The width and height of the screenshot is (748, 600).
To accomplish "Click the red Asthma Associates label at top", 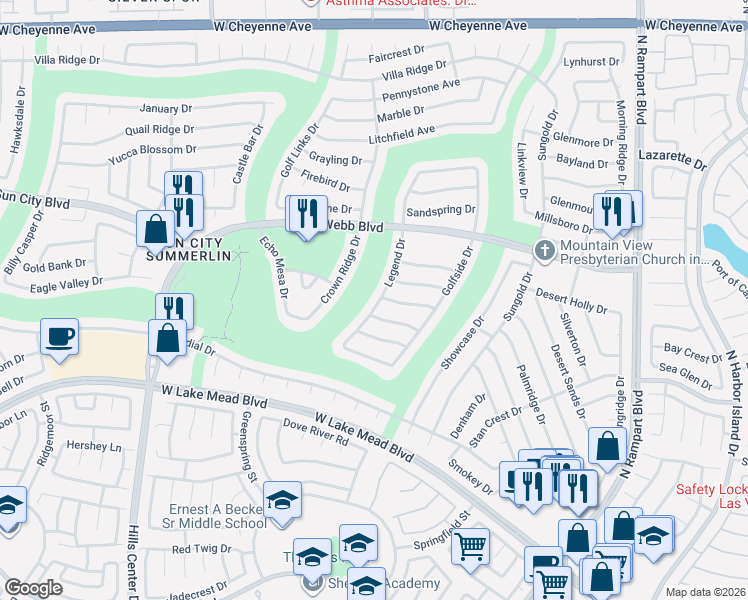I will coord(401,3).
